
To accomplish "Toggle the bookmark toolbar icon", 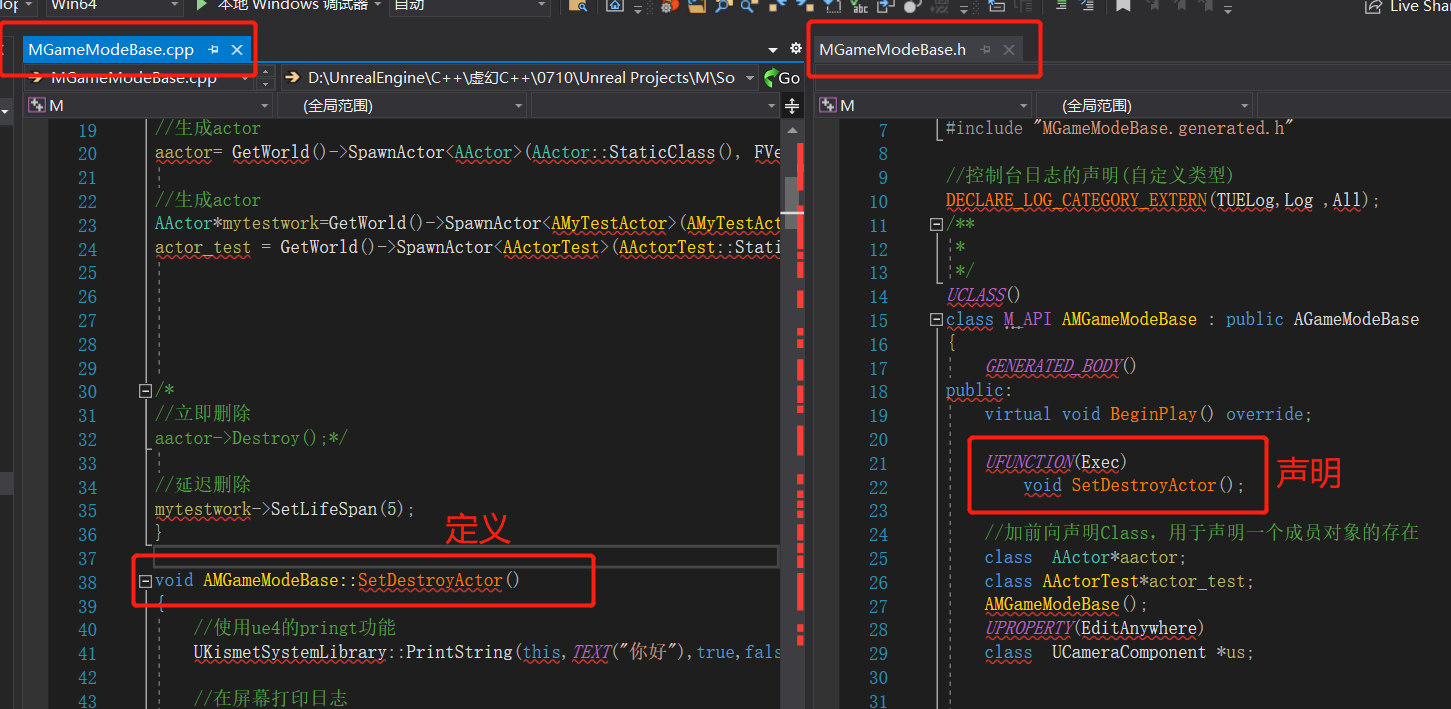I will tap(1123, 5).
